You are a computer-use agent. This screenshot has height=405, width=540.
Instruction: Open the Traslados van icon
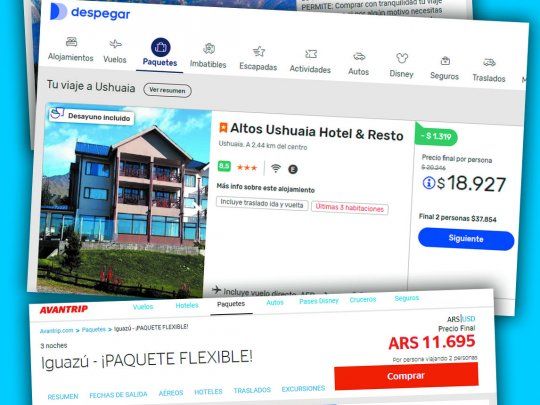point(489,63)
